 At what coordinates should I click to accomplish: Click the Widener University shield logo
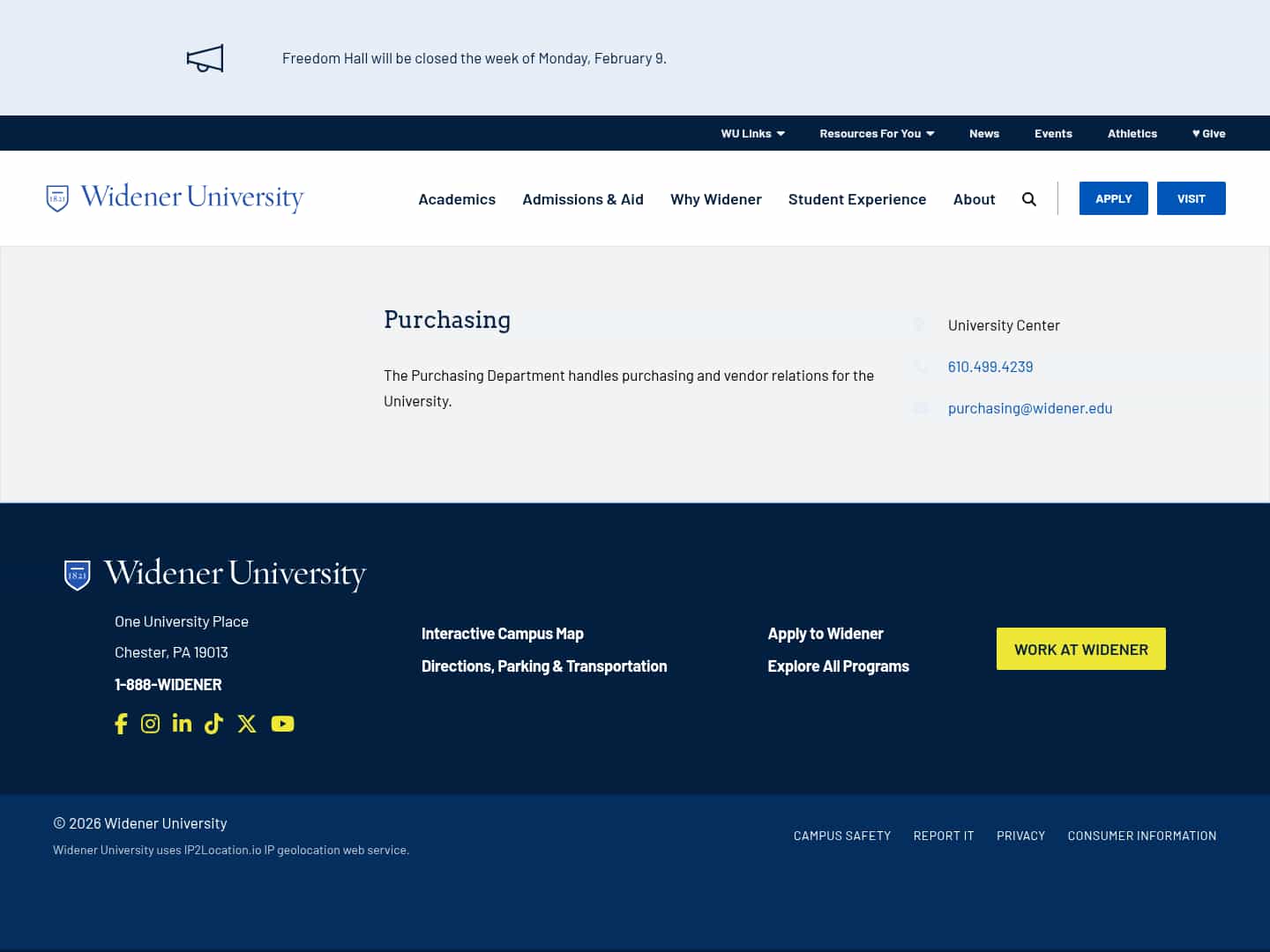56,197
